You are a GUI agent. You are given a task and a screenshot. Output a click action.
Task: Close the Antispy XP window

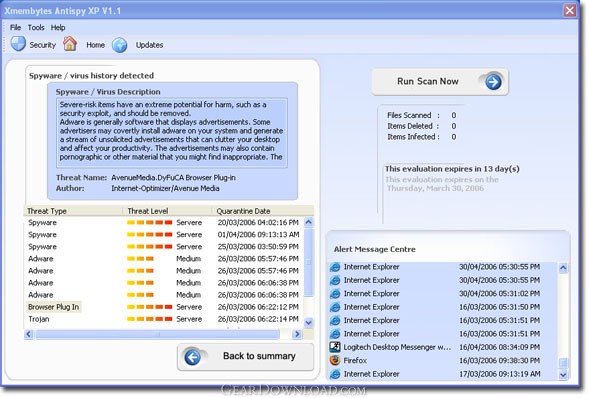569,11
